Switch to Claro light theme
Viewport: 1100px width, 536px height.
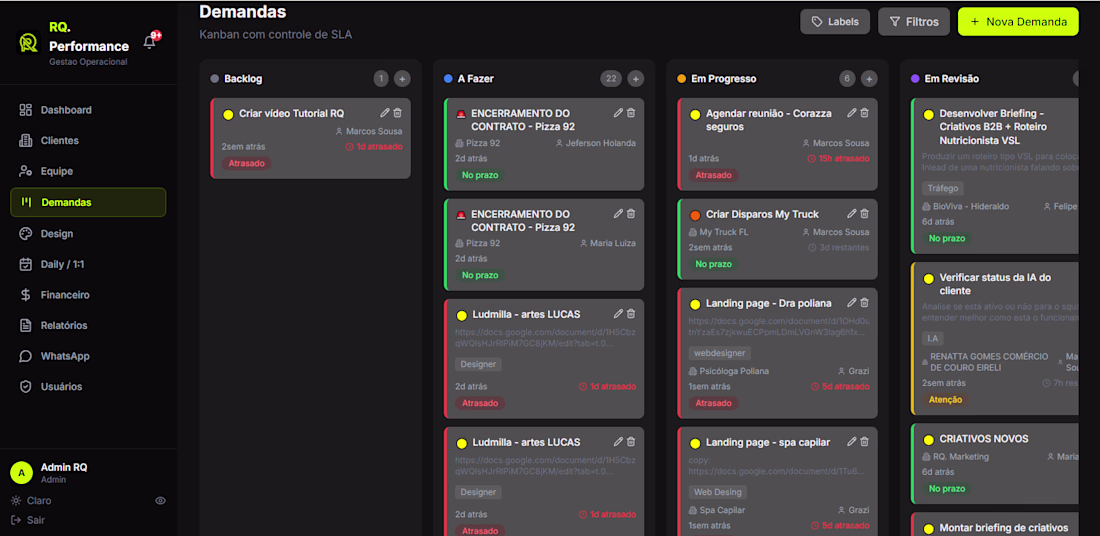(32, 501)
